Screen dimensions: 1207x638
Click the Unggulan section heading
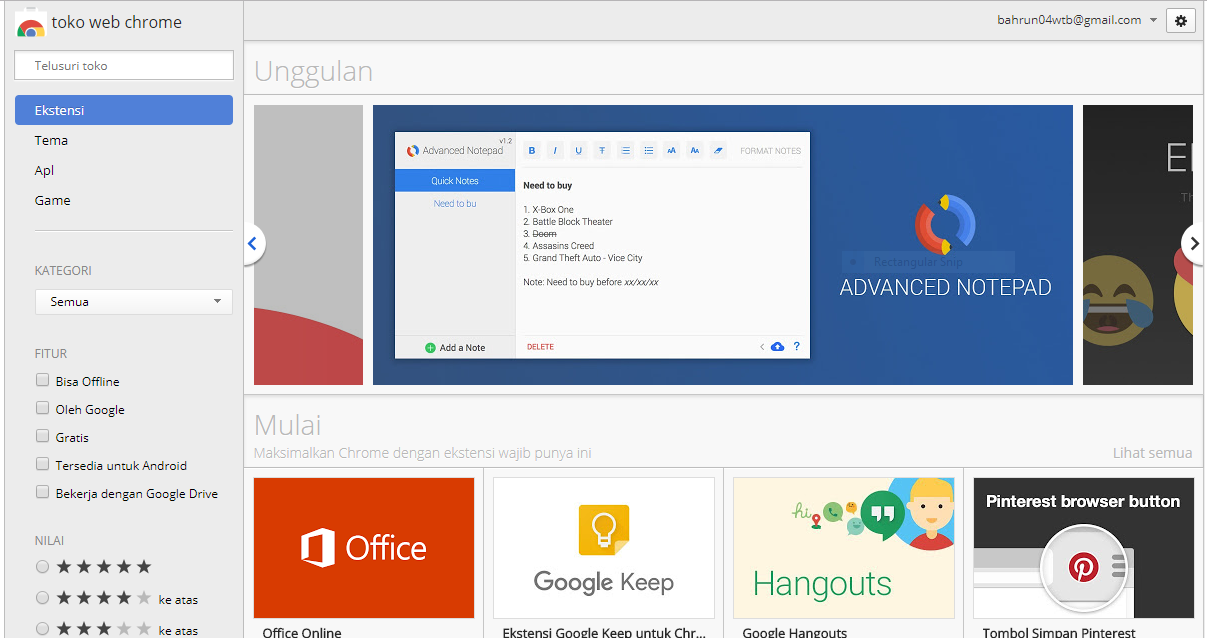[x=313, y=72]
